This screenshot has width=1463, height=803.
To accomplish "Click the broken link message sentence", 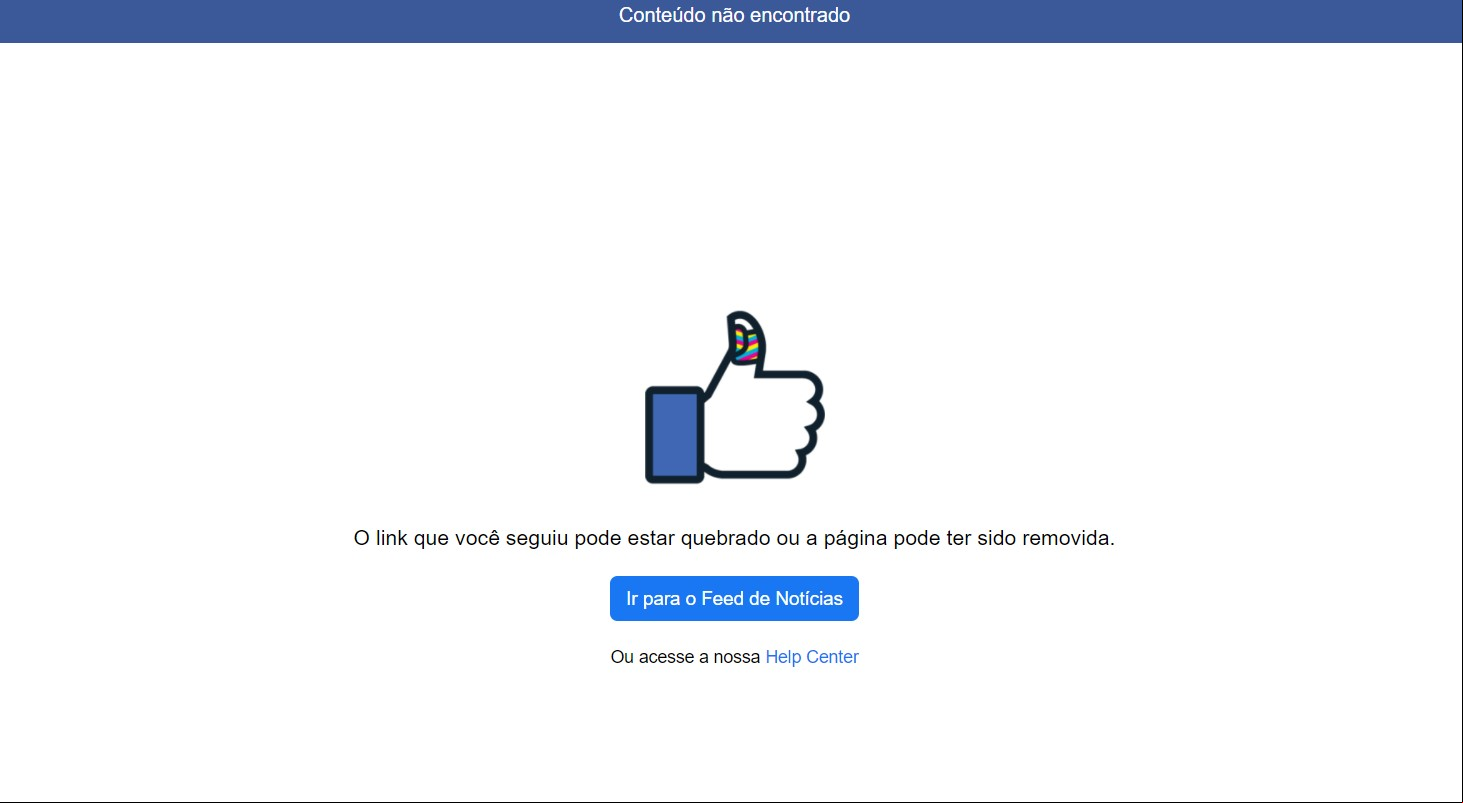I will coord(734,538).
